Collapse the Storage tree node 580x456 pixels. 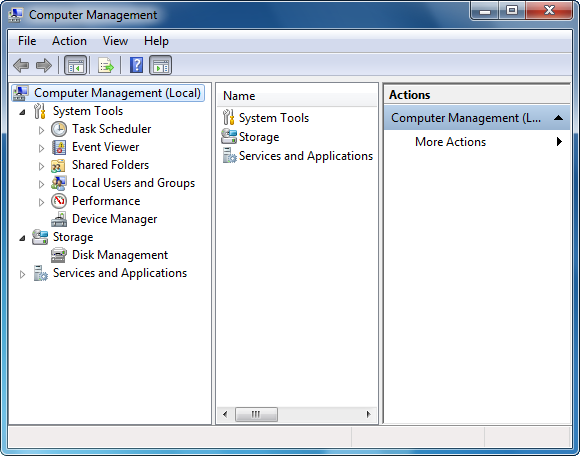(x=23, y=239)
